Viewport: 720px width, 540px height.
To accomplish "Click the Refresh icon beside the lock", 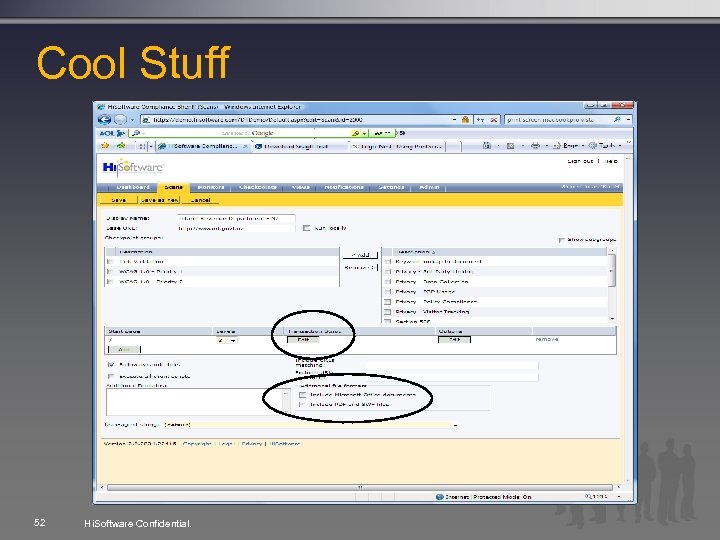I will click(480, 120).
